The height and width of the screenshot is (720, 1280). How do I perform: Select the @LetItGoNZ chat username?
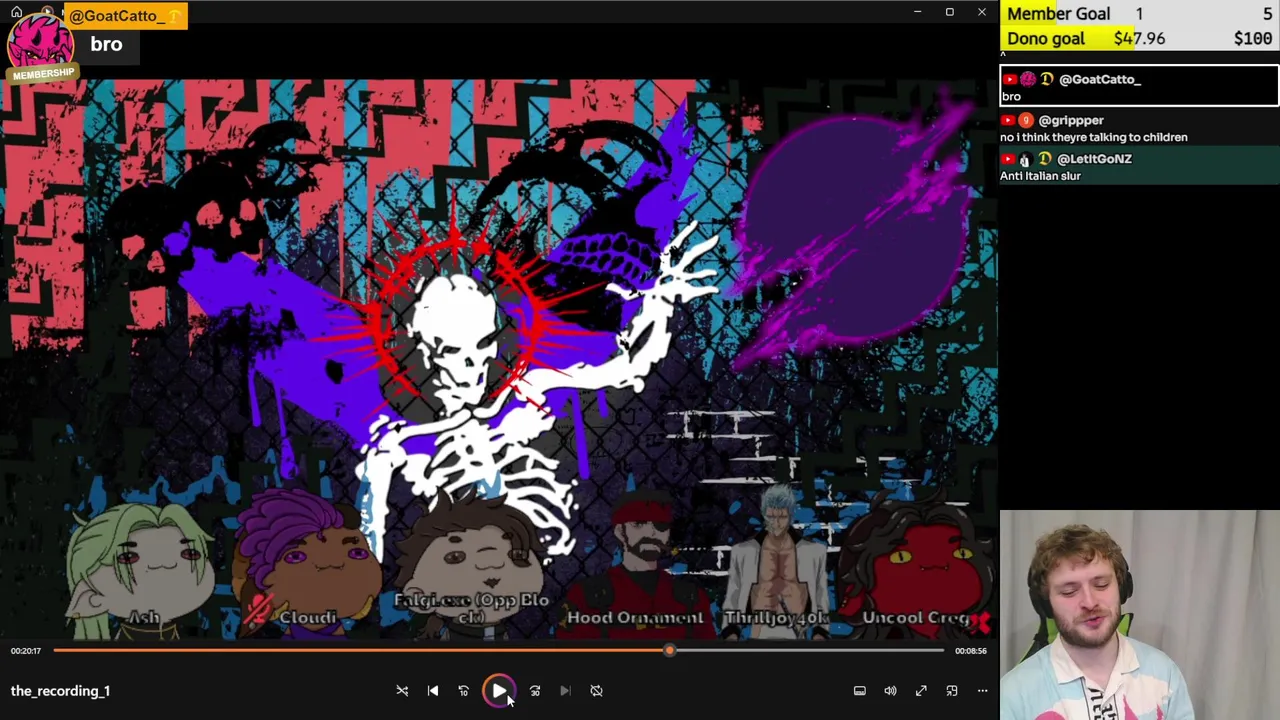[x=1094, y=159]
